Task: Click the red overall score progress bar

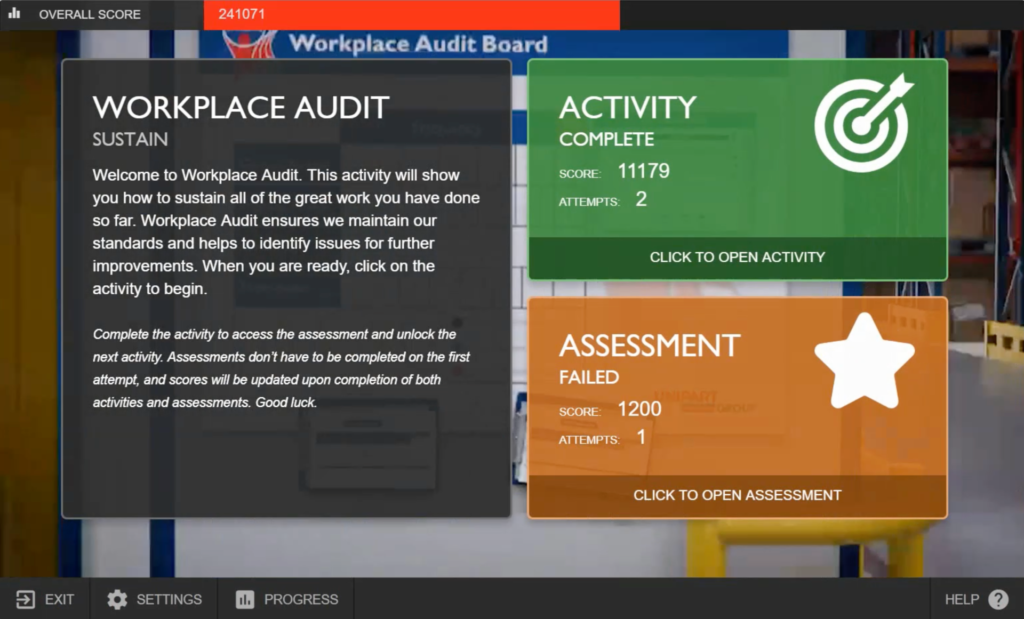Action: coord(411,15)
